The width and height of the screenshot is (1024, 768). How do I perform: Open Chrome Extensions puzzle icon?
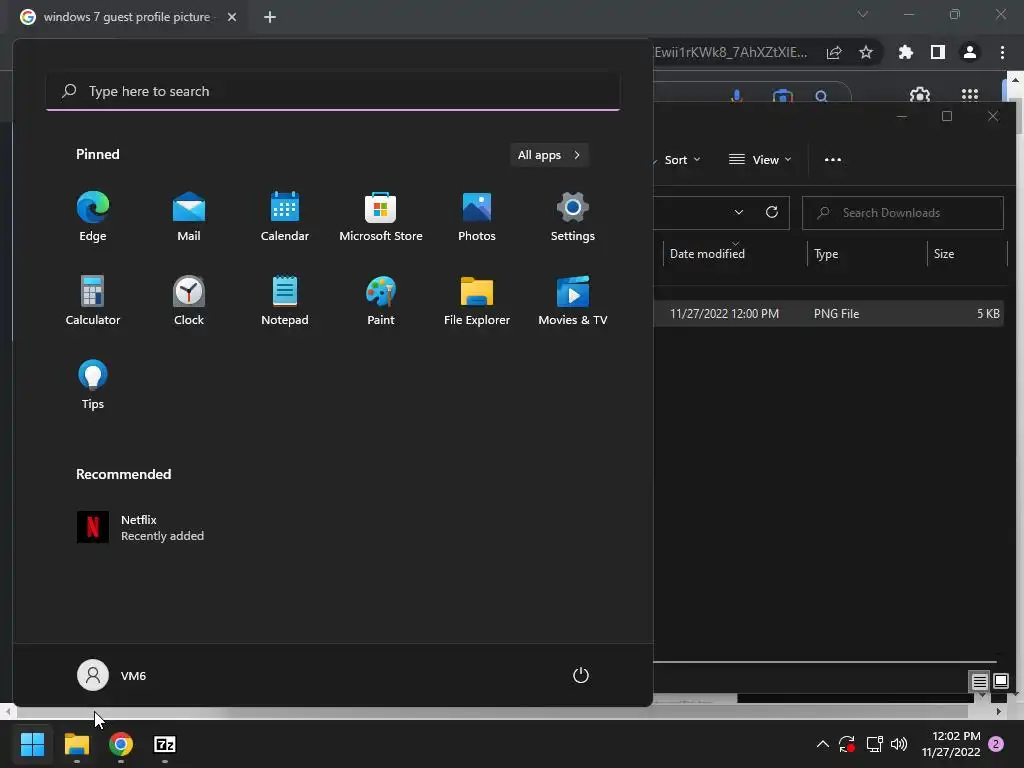pyautogui.click(x=906, y=52)
